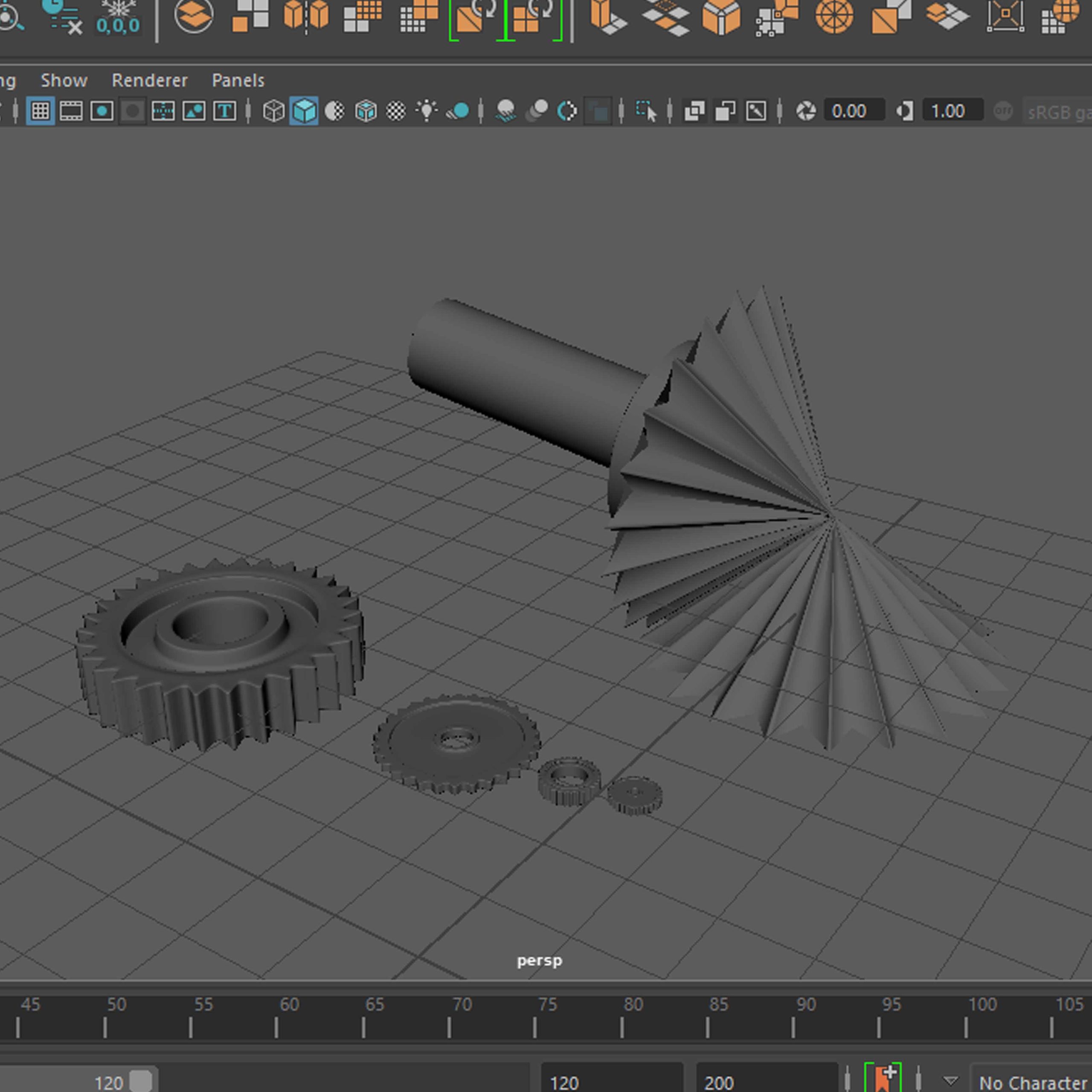Toggle the viewport grid display
1092x1092 pixels.
(x=40, y=111)
